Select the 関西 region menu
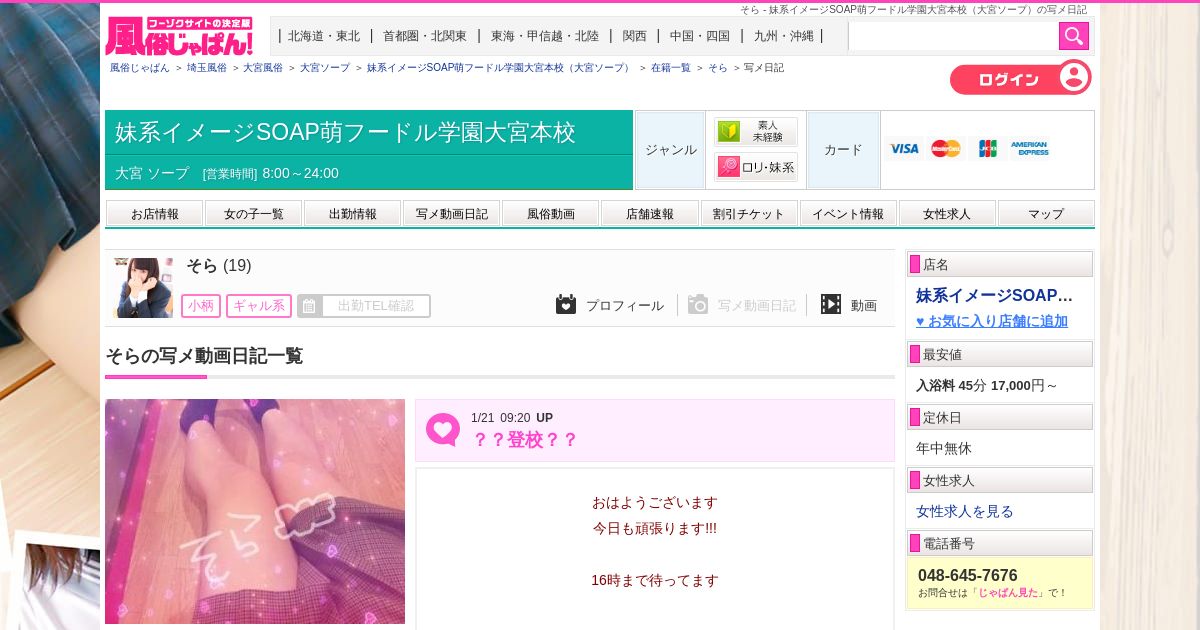This screenshot has height=630, width=1200. click(634, 36)
